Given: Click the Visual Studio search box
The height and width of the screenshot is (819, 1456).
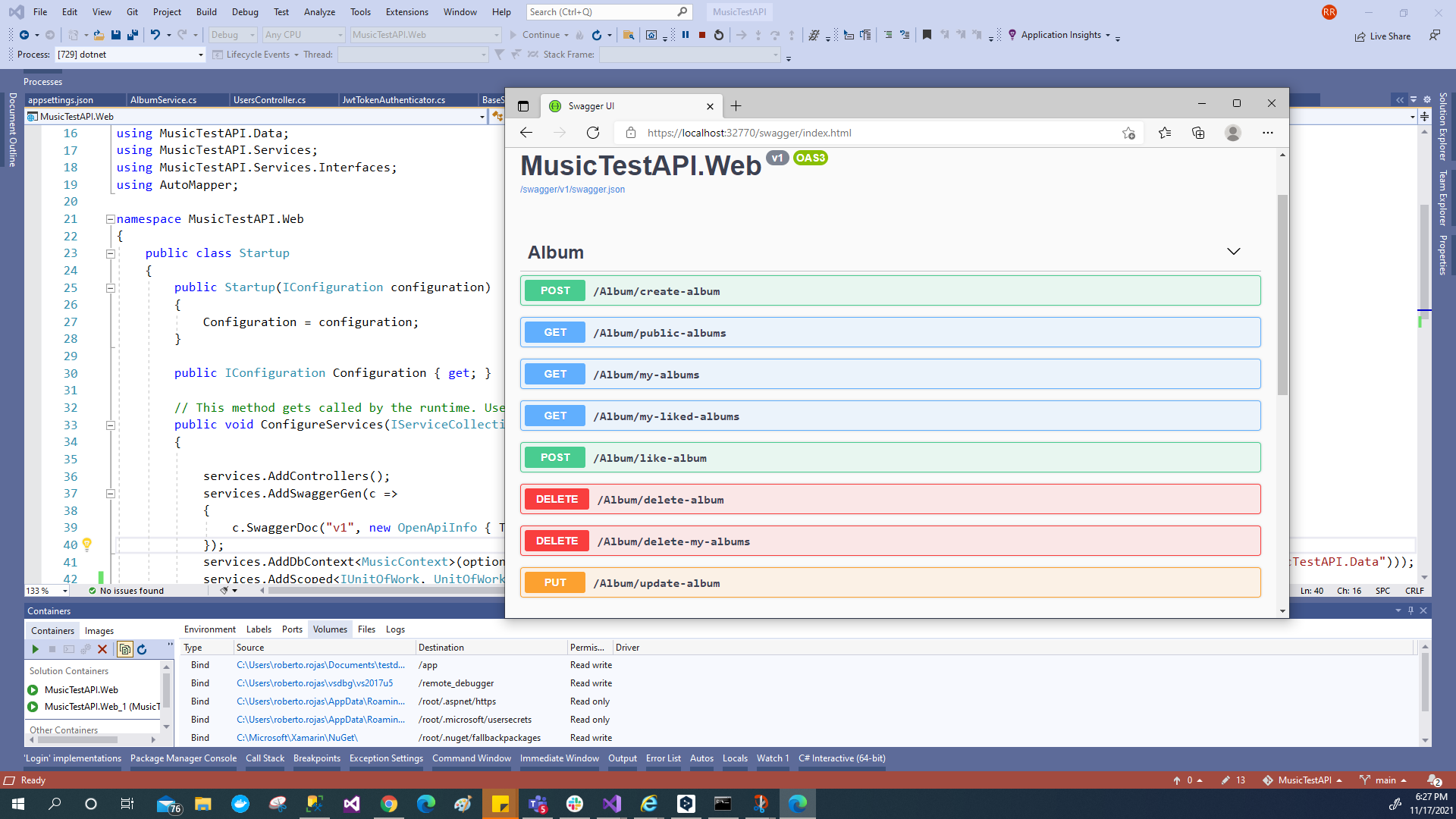Looking at the screenshot, I should (608, 12).
